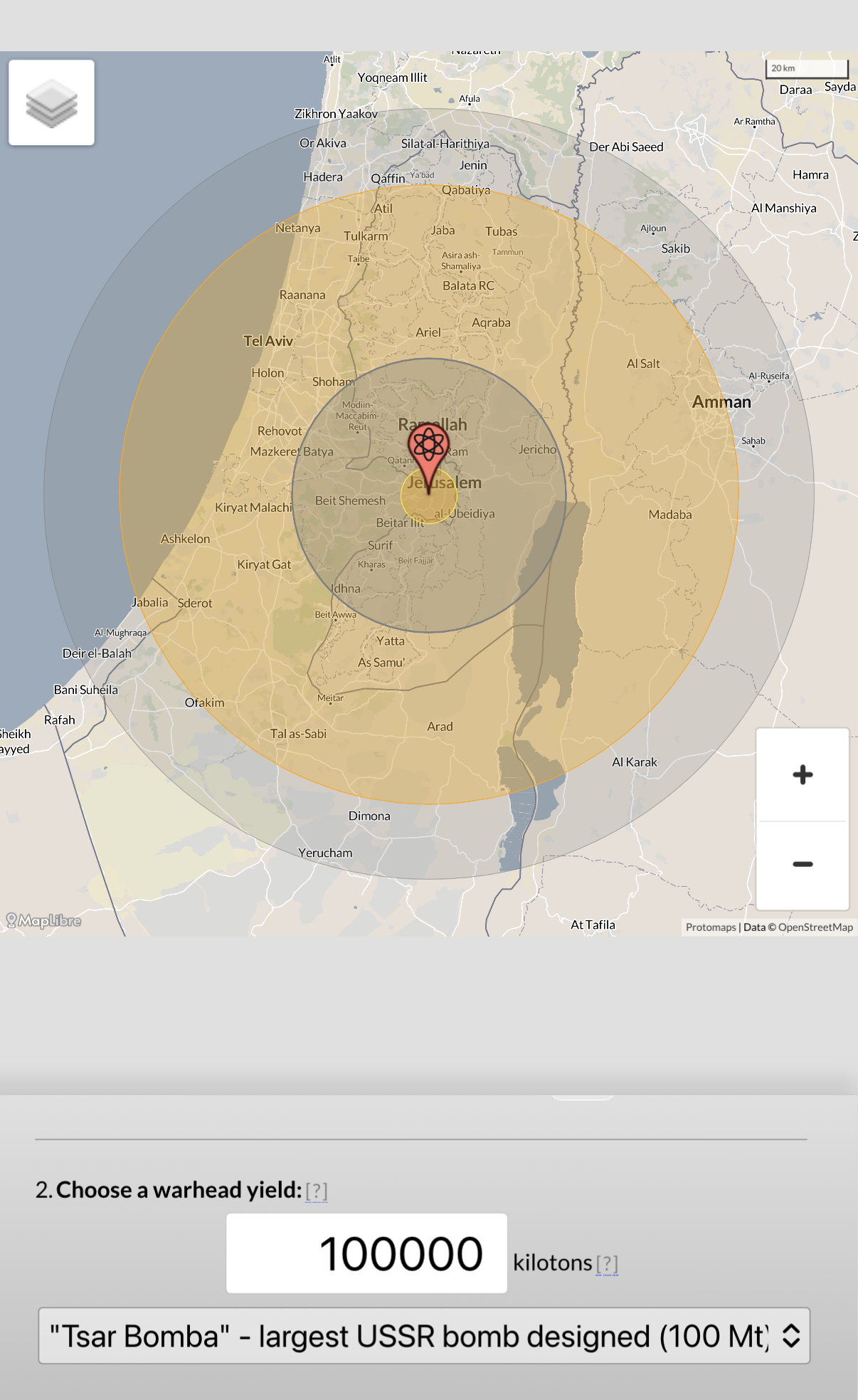Viewport: 858px width, 1400px height.
Task: Open help link next to kilotons
Action: 607,1263
